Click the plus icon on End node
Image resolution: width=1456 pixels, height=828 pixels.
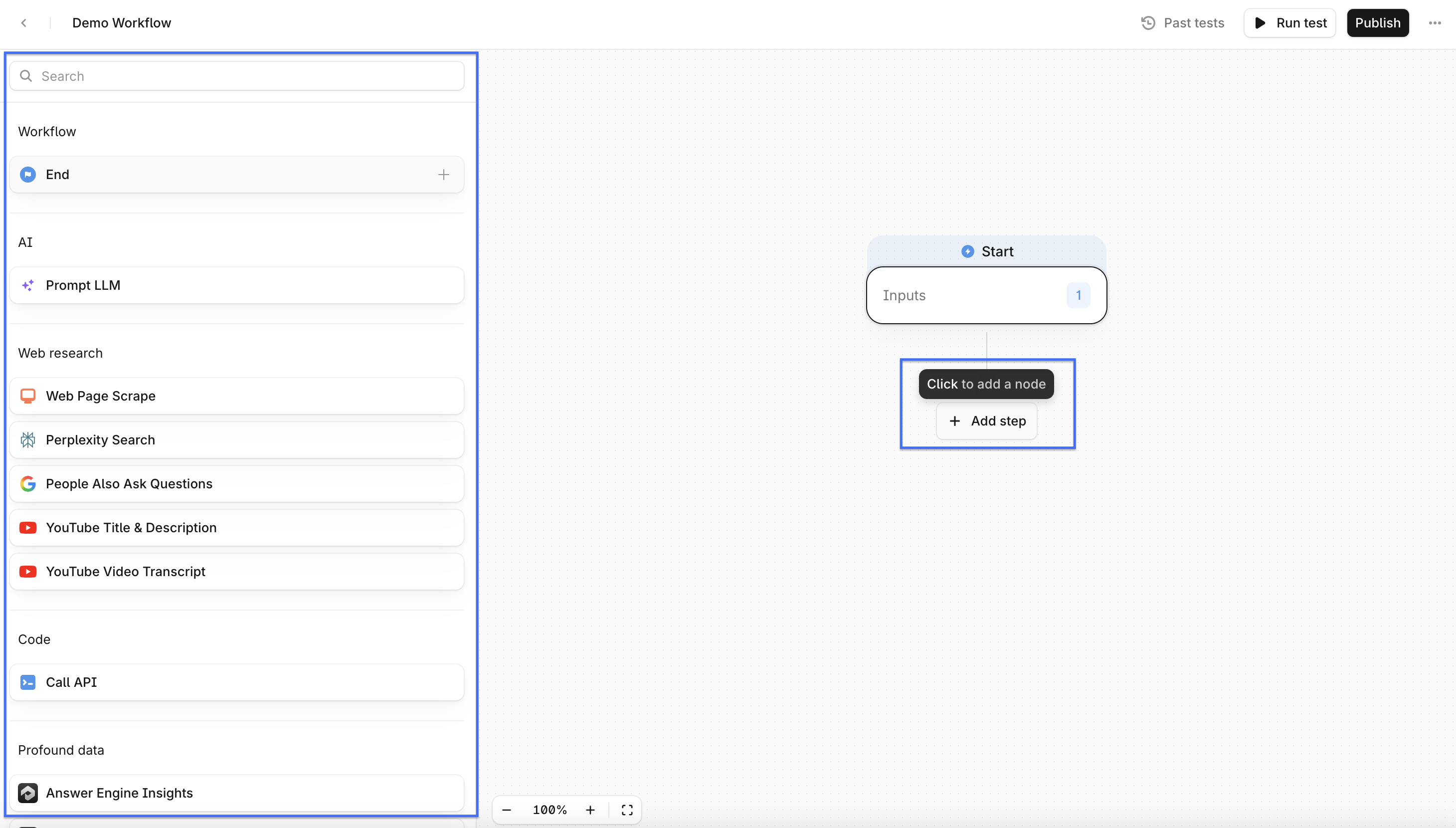[443, 175]
